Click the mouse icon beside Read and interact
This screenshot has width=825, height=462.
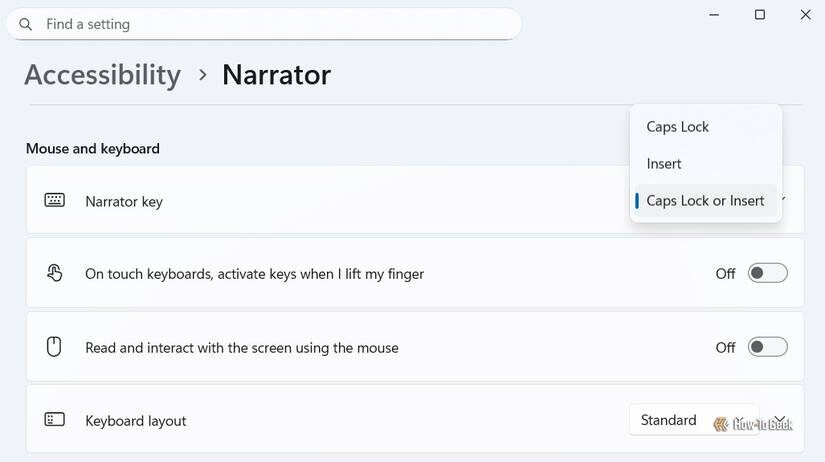55,348
